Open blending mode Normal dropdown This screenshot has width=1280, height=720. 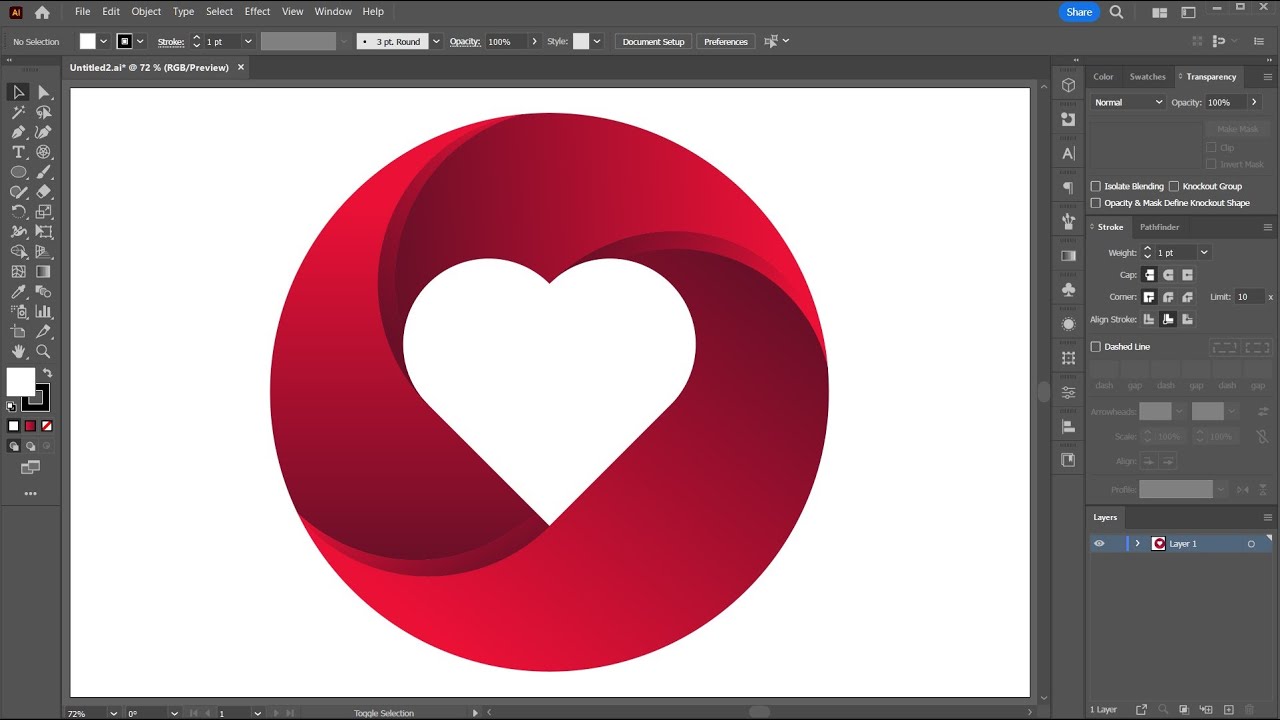point(1128,102)
